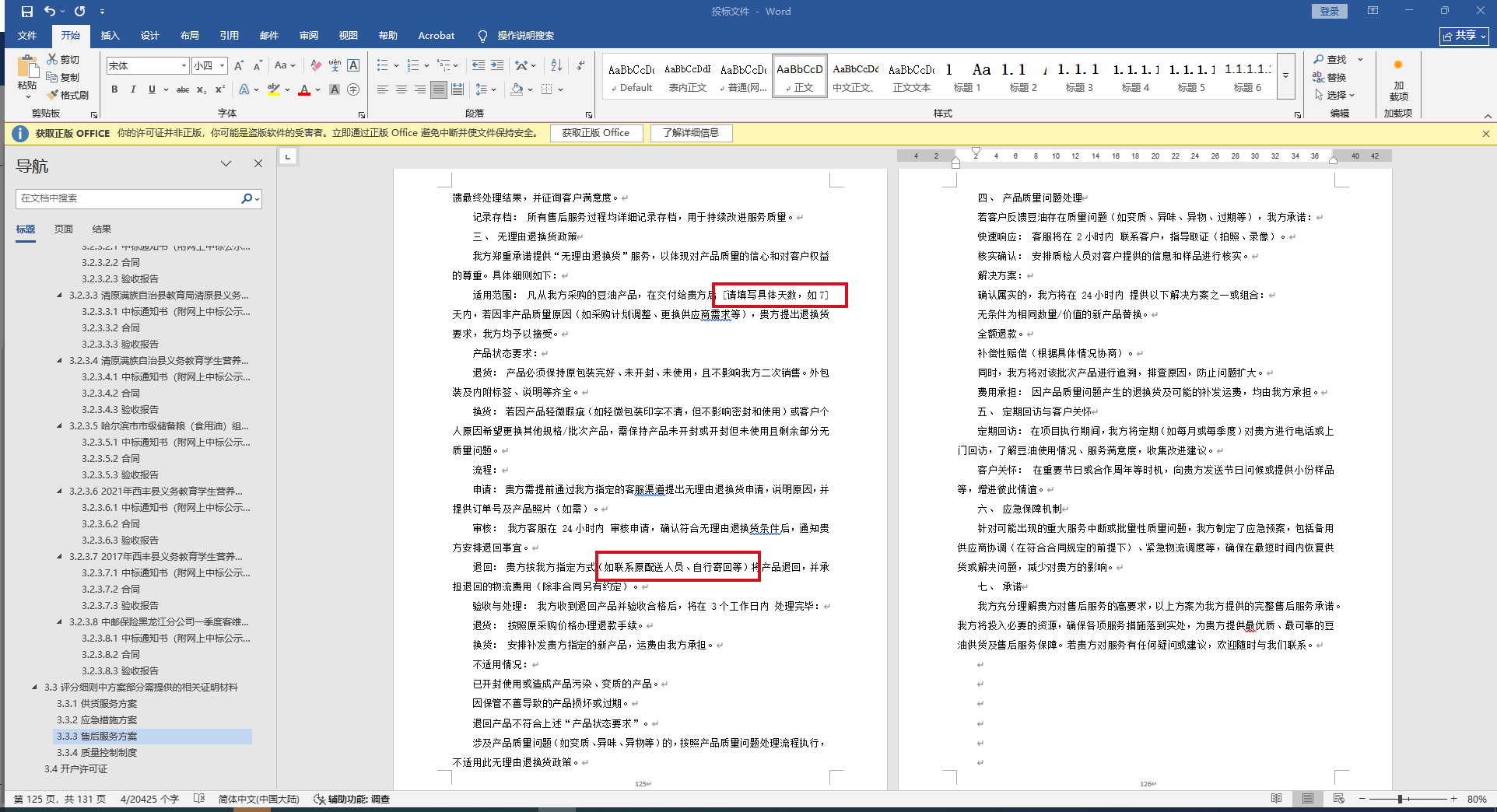
Task: Open the Find (查找) tool
Action: tap(1330, 59)
